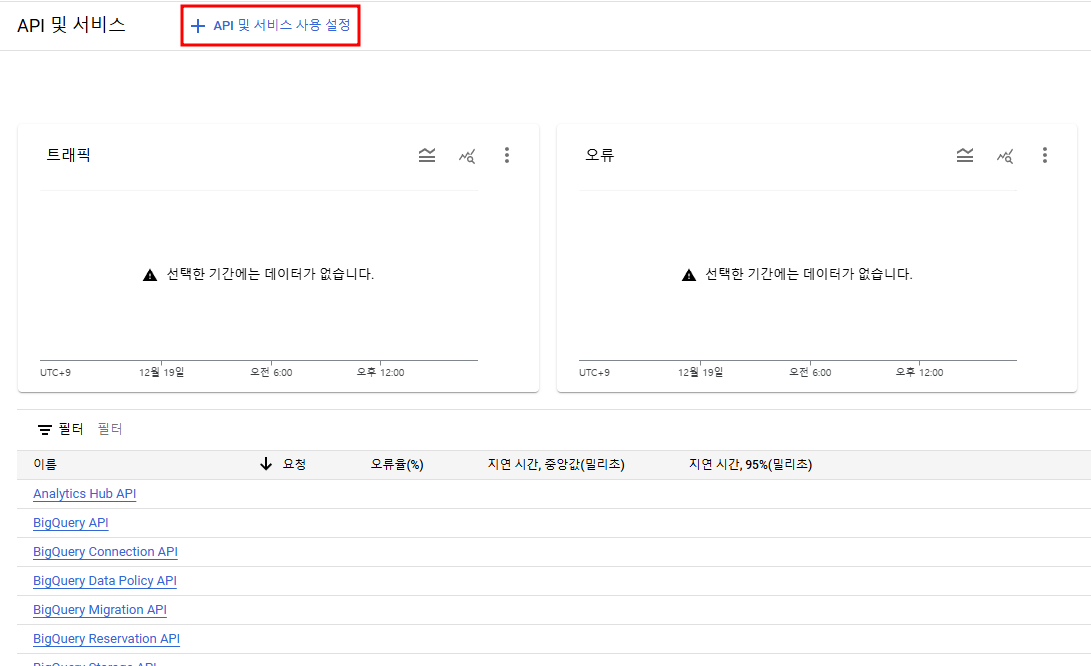The width and height of the screenshot is (1091, 666).
Task: Open BigQuery API link
Action: click(x=71, y=523)
